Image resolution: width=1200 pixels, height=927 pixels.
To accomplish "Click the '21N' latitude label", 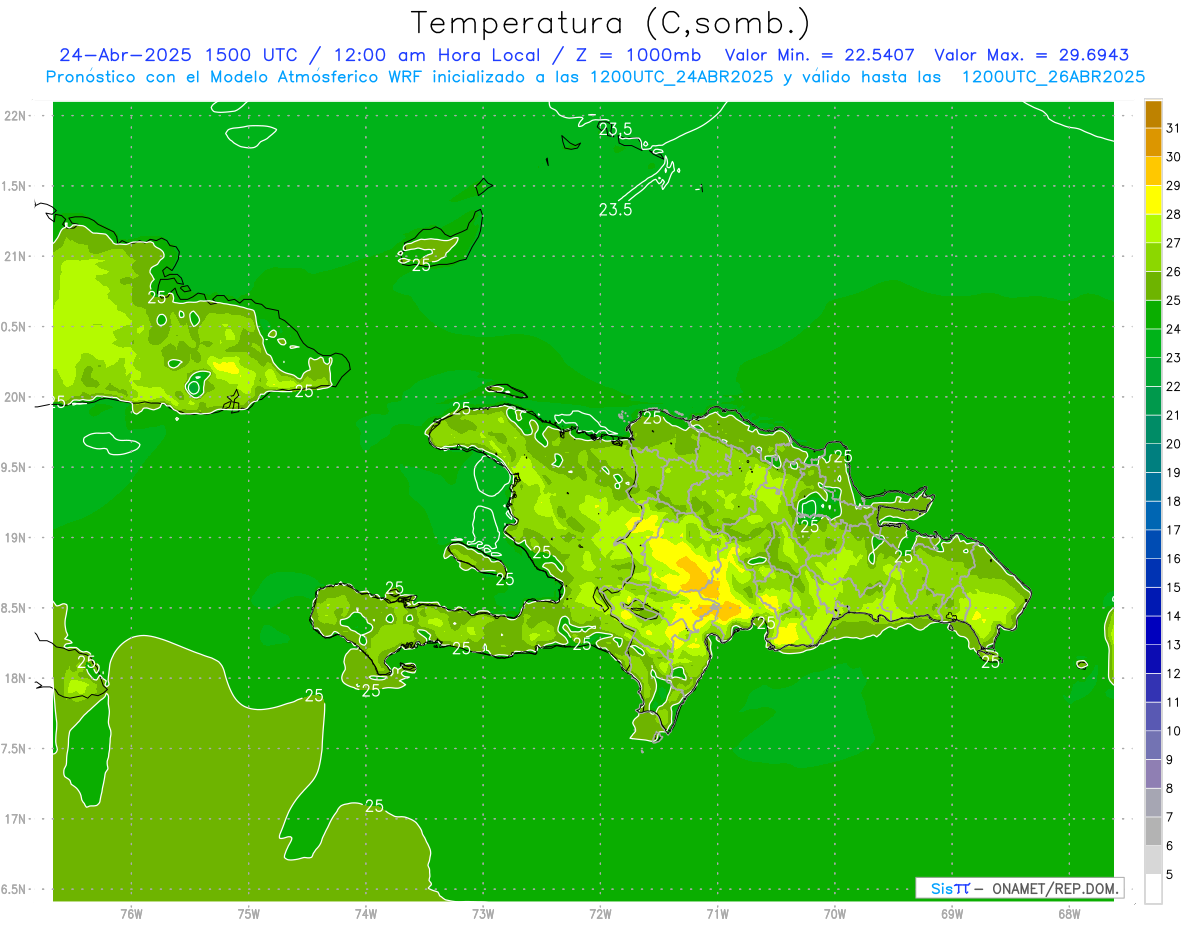I will pyautogui.click(x=17, y=256).
